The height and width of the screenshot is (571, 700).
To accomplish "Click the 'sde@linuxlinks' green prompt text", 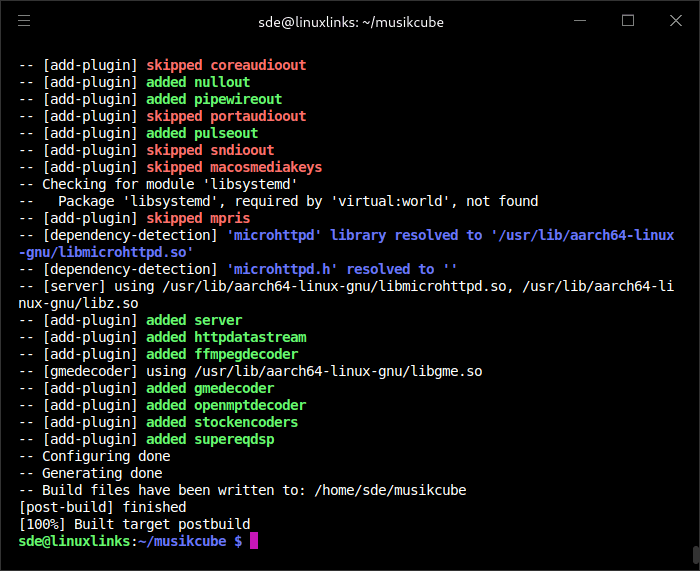I will pyautogui.click(x=75, y=541).
